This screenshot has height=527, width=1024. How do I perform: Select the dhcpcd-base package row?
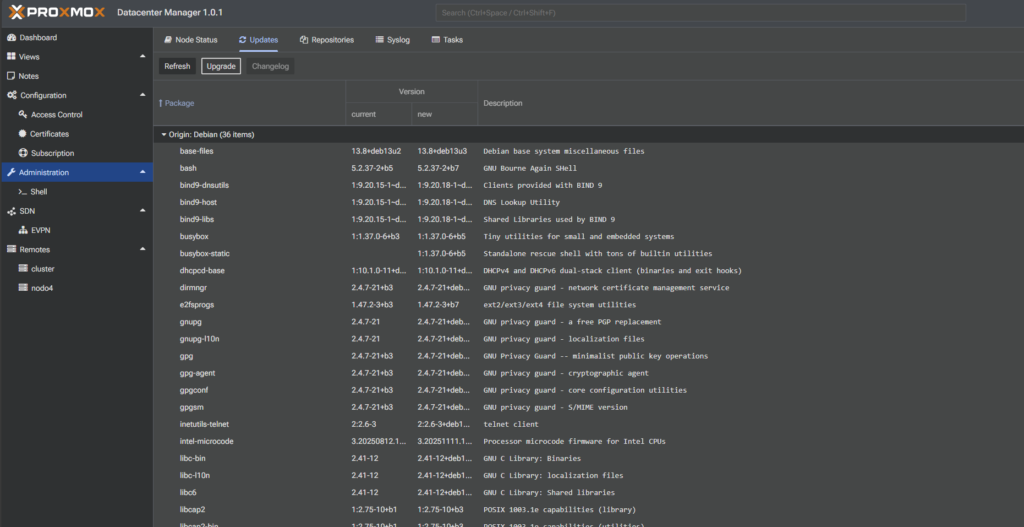[x=588, y=270]
